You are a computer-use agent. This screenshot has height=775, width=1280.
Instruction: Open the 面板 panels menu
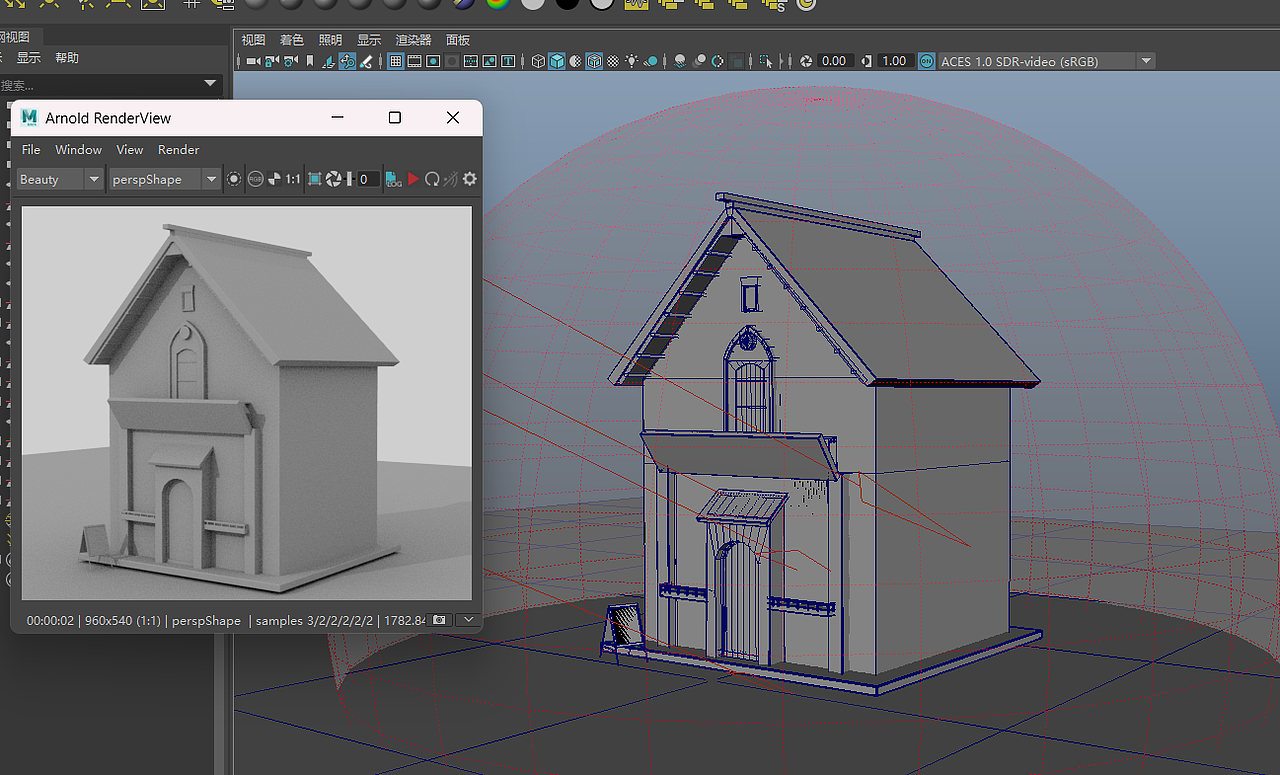point(458,40)
